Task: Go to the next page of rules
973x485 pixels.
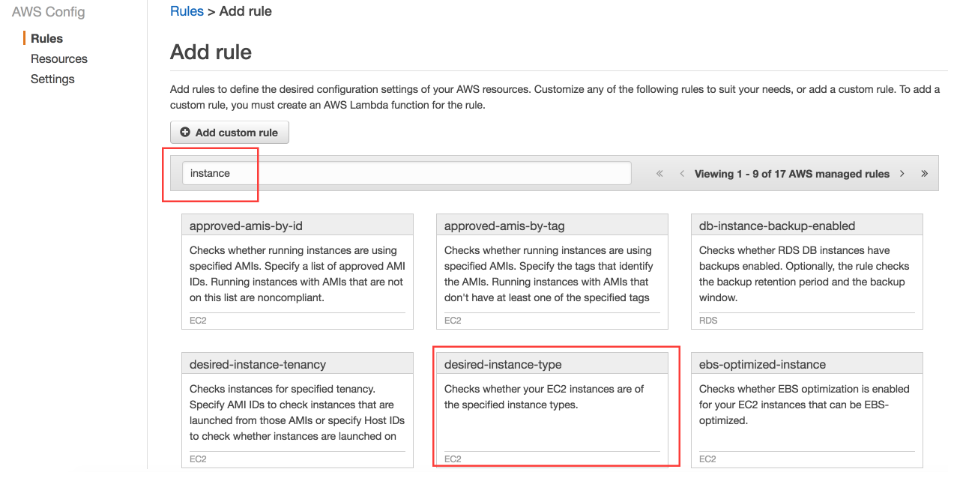Action: (x=902, y=174)
